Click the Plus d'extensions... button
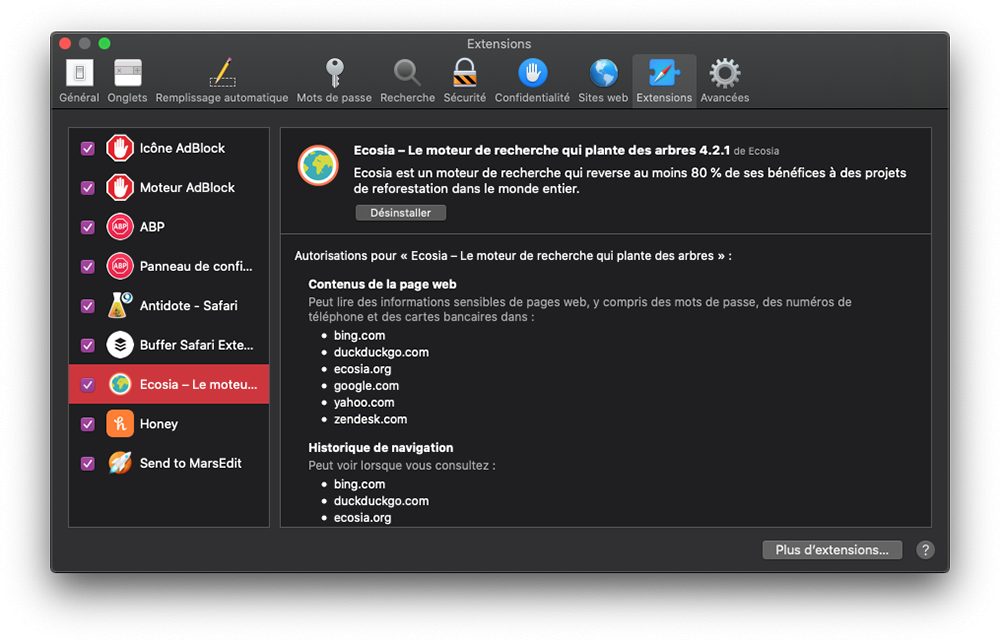 pos(832,550)
